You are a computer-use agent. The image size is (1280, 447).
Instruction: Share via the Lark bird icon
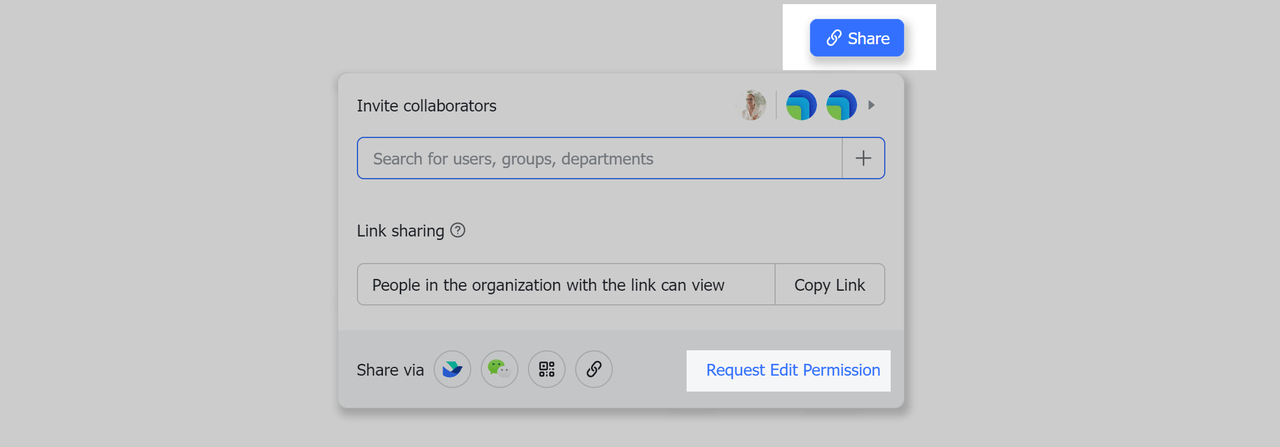click(452, 369)
